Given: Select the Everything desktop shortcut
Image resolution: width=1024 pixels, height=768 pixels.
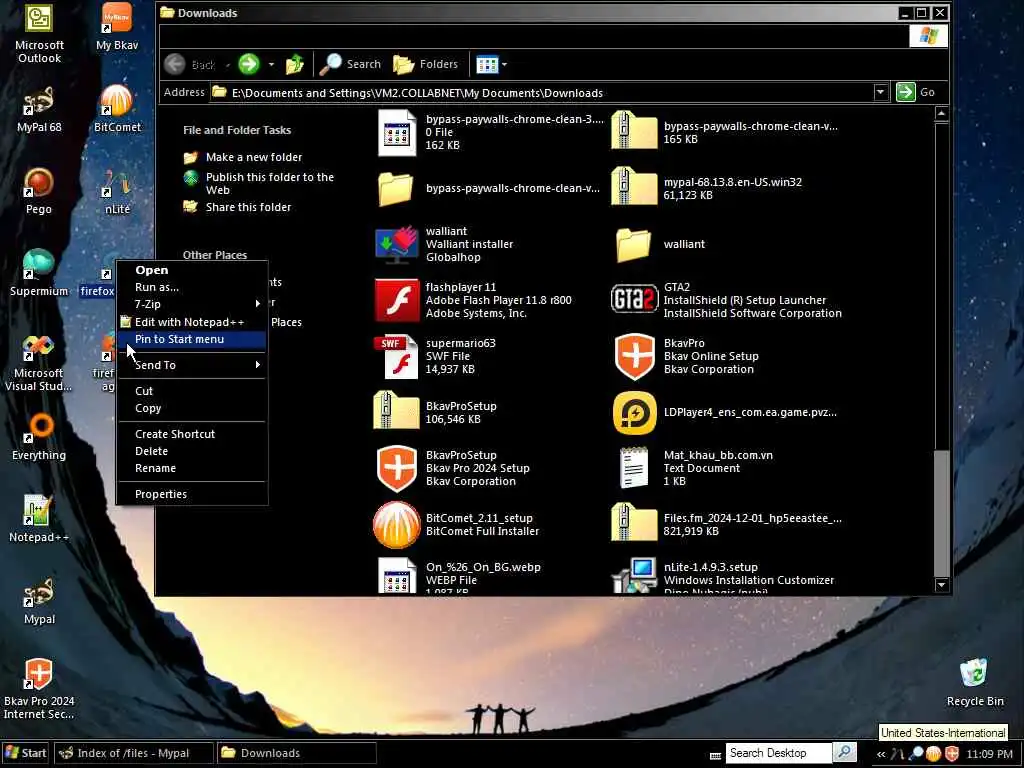Looking at the screenshot, I should pyautogui.click(x=39, y=438).
